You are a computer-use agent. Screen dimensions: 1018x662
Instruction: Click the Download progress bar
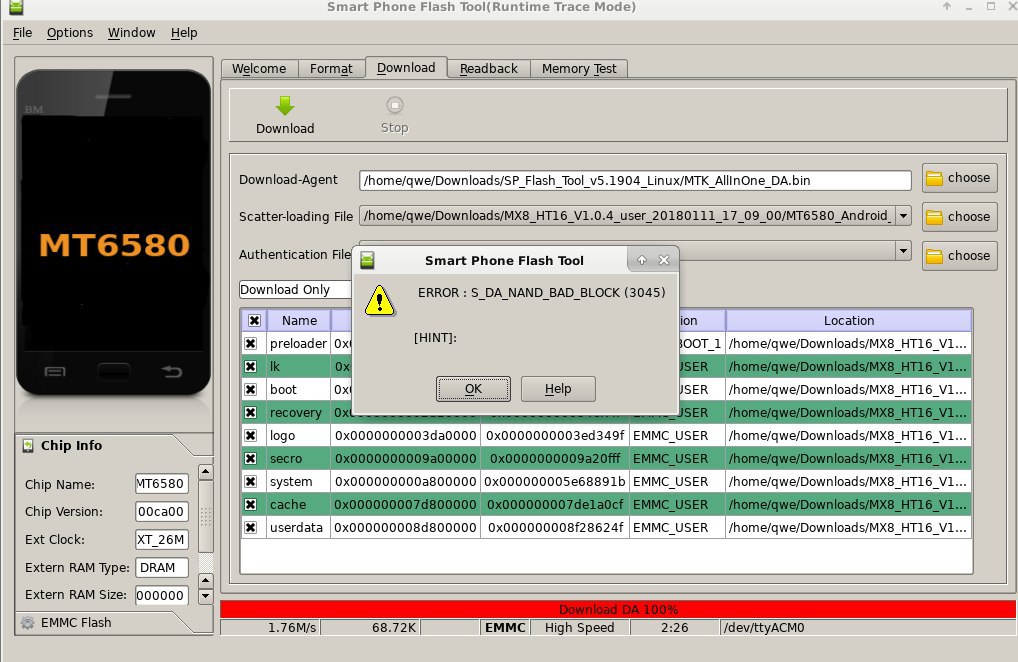pyautogui.click(x=617, y=609)
